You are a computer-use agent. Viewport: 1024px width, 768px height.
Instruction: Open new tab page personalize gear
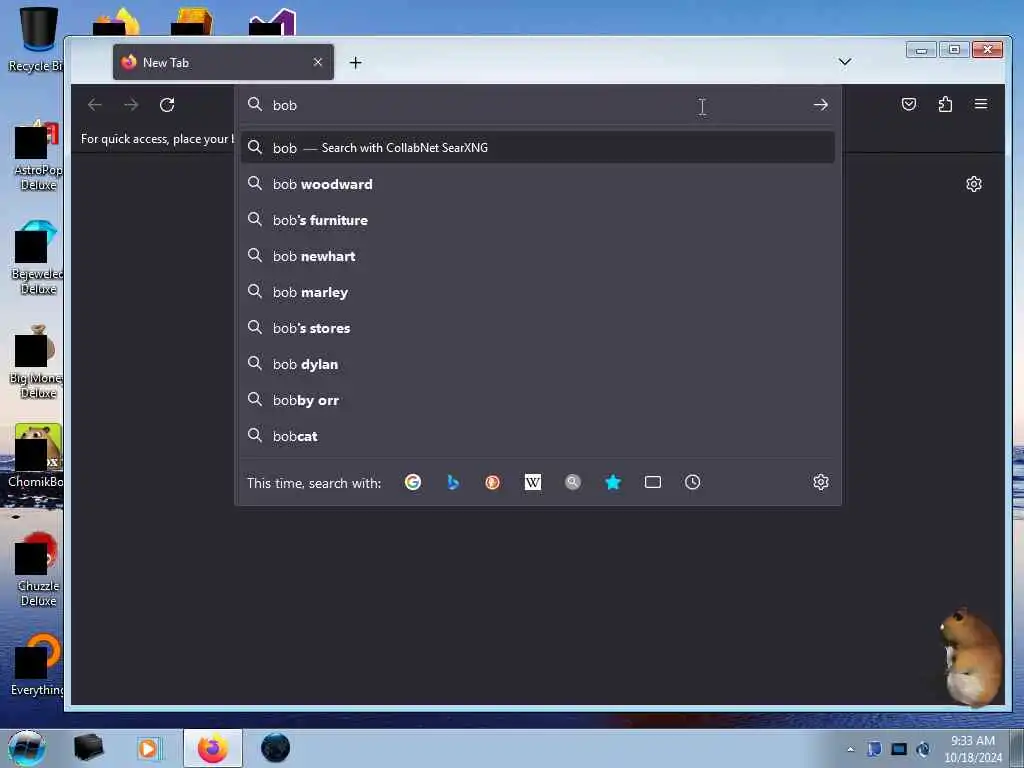[974, 184]
